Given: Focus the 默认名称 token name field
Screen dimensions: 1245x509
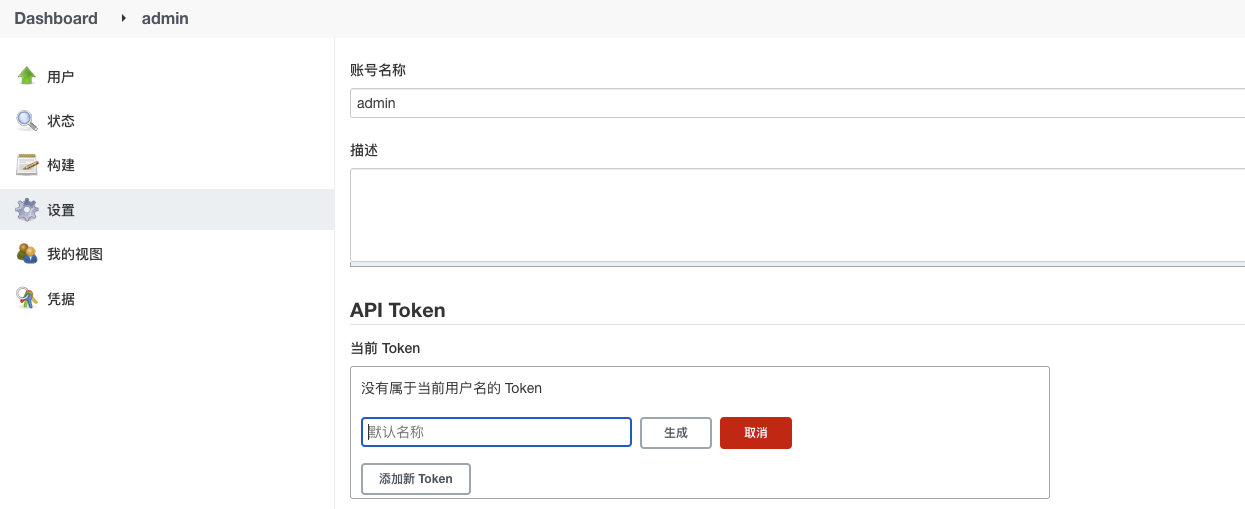Looking at the screenshot, I should point(496,432).
